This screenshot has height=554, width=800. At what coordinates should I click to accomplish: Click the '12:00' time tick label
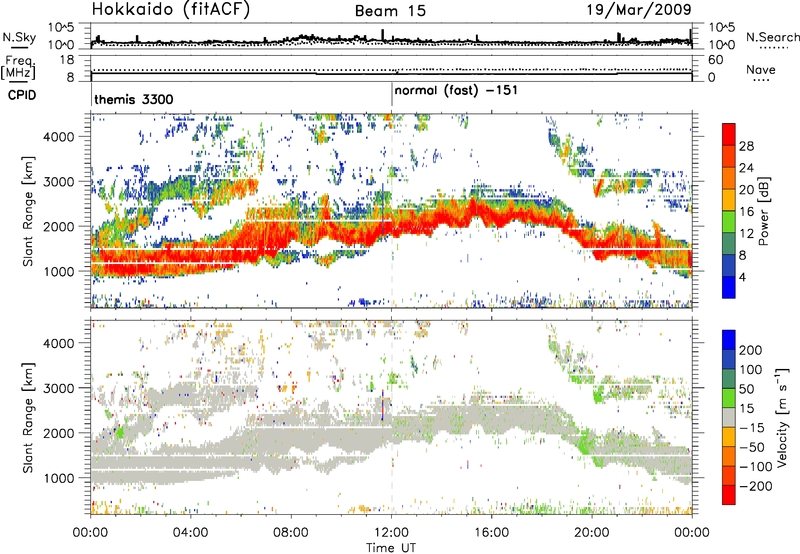391,533
